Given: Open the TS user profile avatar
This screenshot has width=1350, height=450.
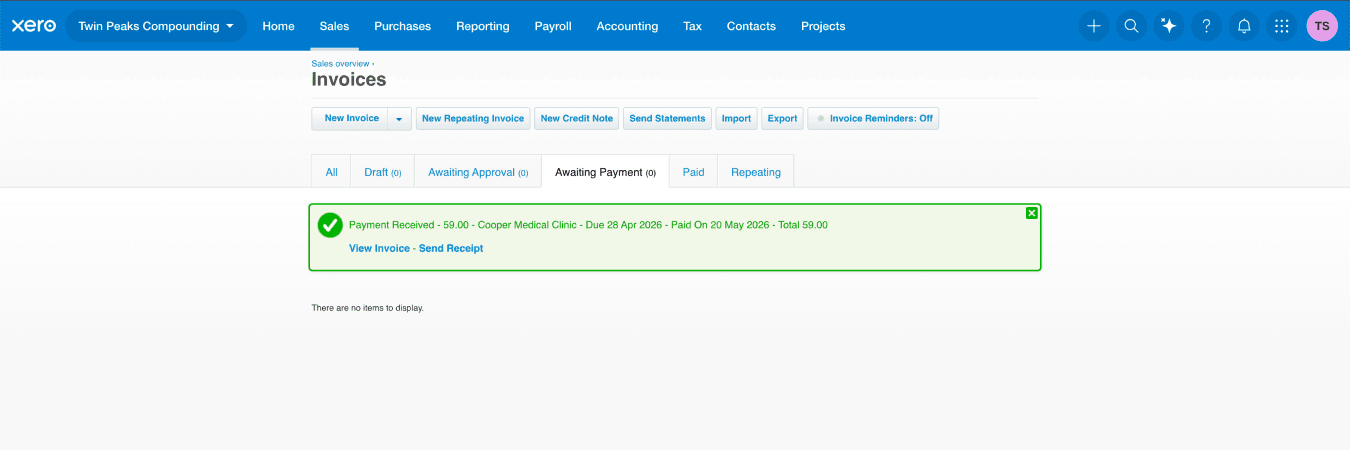Looking at the screenshot, I should [1322, 26].
